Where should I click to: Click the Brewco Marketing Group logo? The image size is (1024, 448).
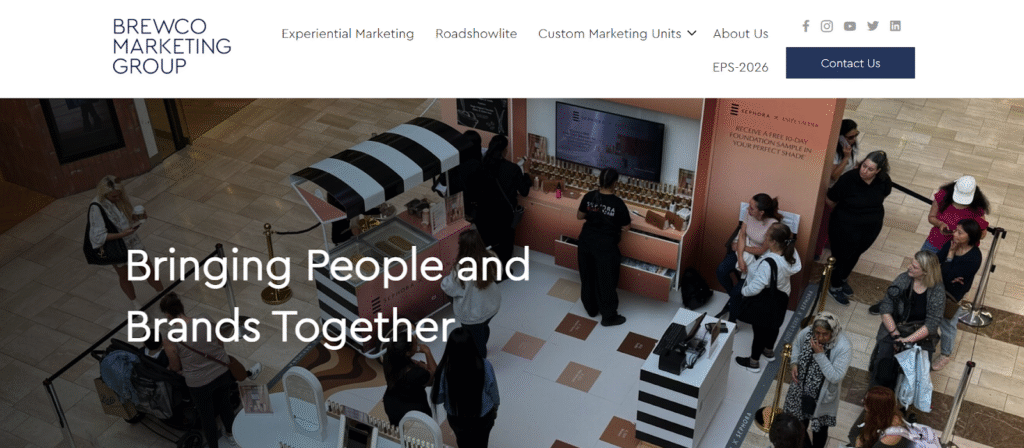[x=172, y=46]
